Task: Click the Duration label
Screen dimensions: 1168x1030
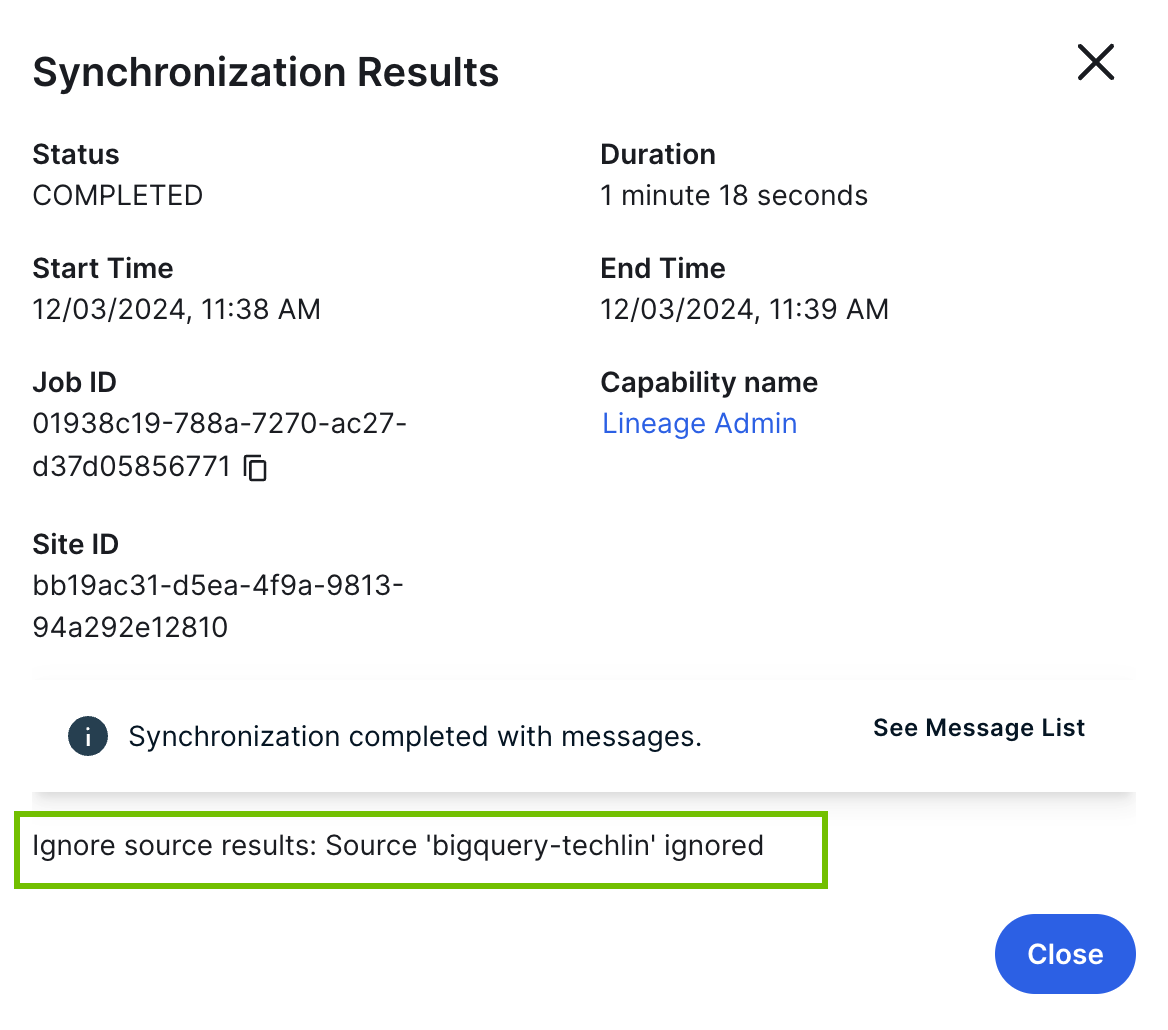Action: tap(657, 154)
